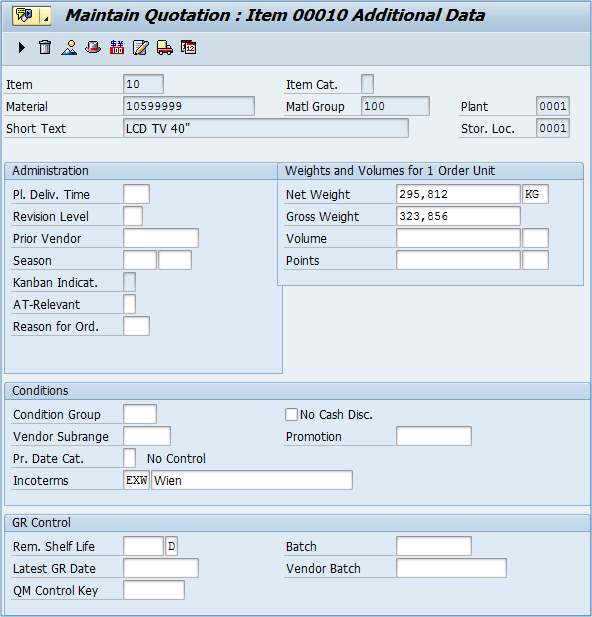
Task: Open item conditions via the currency icon
Action: [x=117, y=48]
